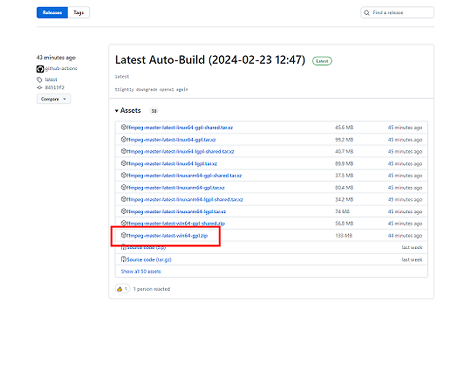The image size is (470, 392).
Task: Click package icon of win64-gpl-shared.zip
Action: (x=123, y=223)
